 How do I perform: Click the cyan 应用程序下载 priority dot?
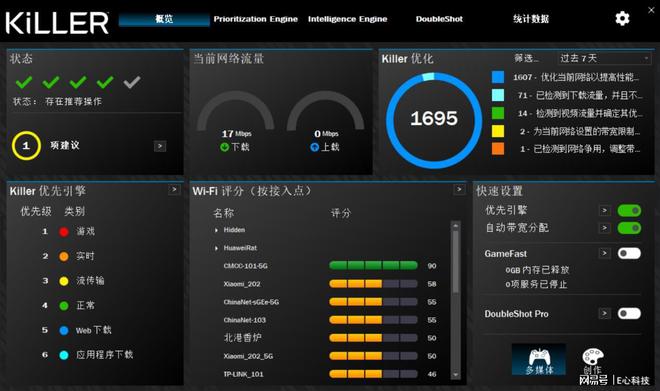tap(64, 355)
